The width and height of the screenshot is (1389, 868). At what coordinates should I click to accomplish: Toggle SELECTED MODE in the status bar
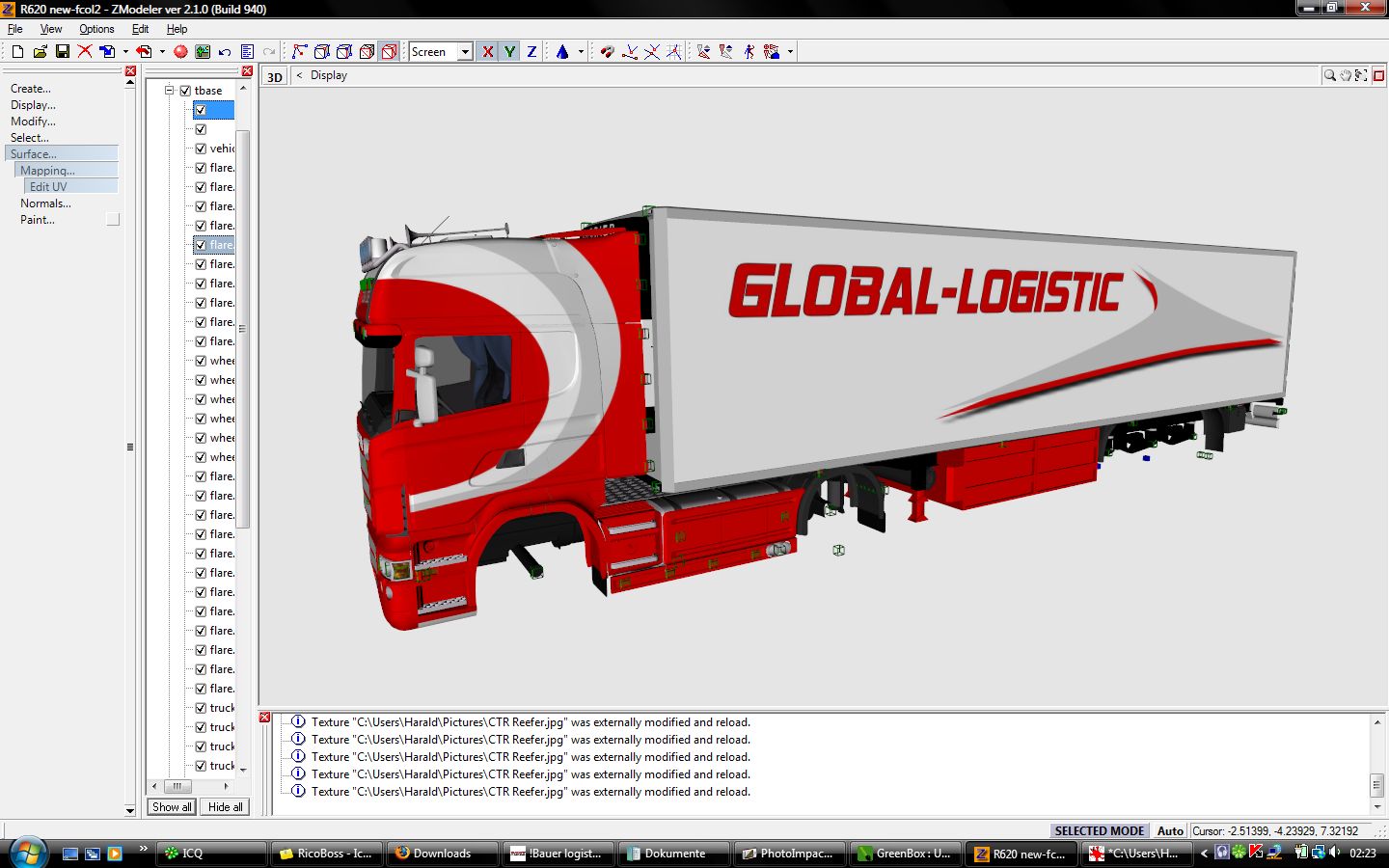[x=1099, y=831]
